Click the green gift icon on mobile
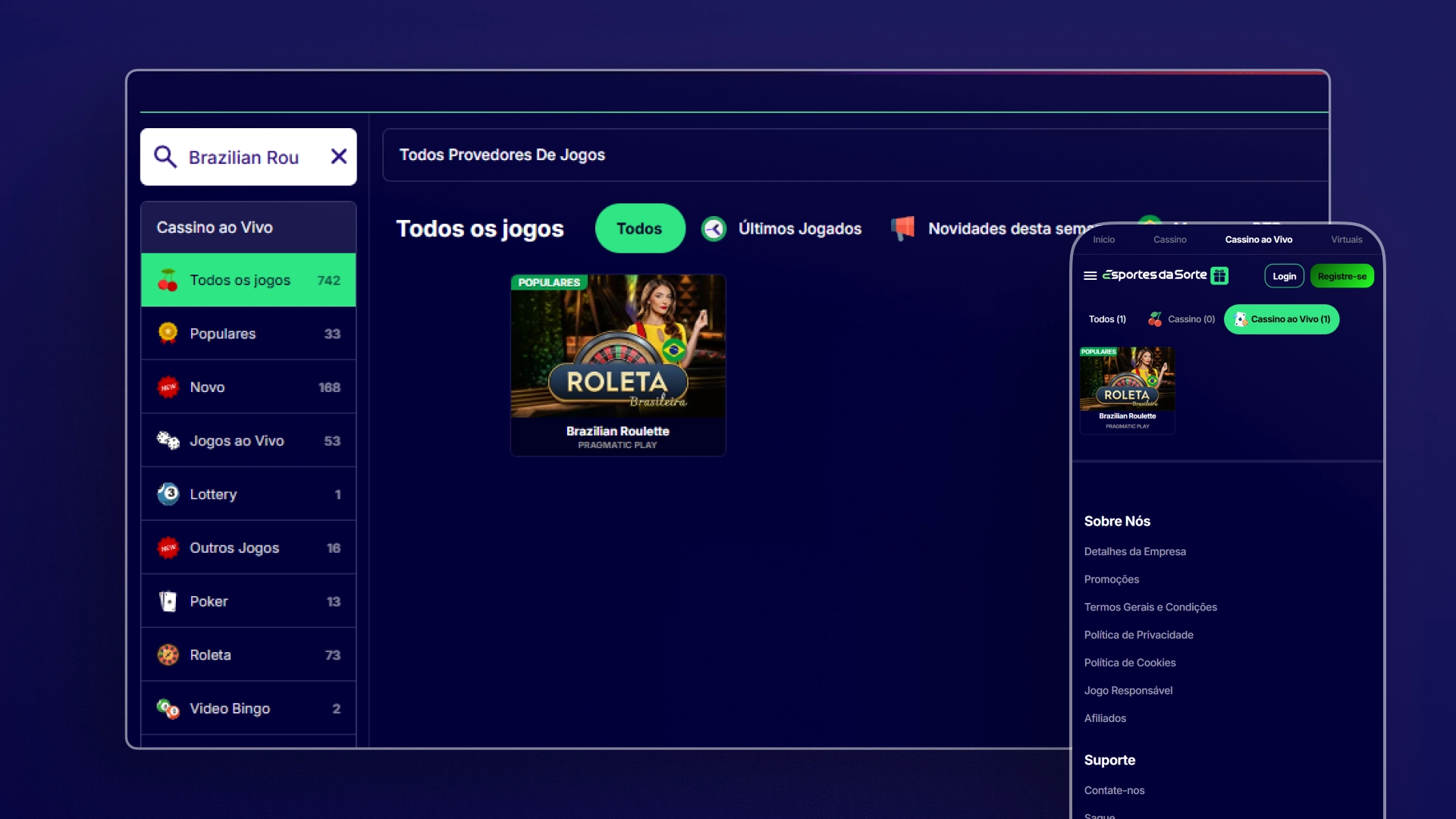 1219,275
